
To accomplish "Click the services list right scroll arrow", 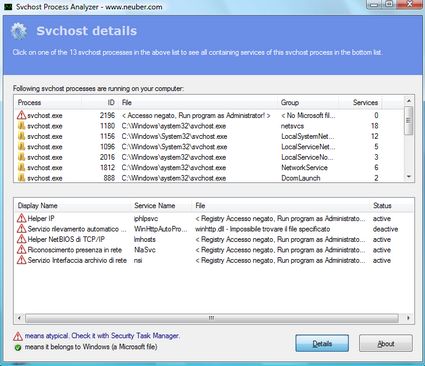I will [x=408, y=318].
